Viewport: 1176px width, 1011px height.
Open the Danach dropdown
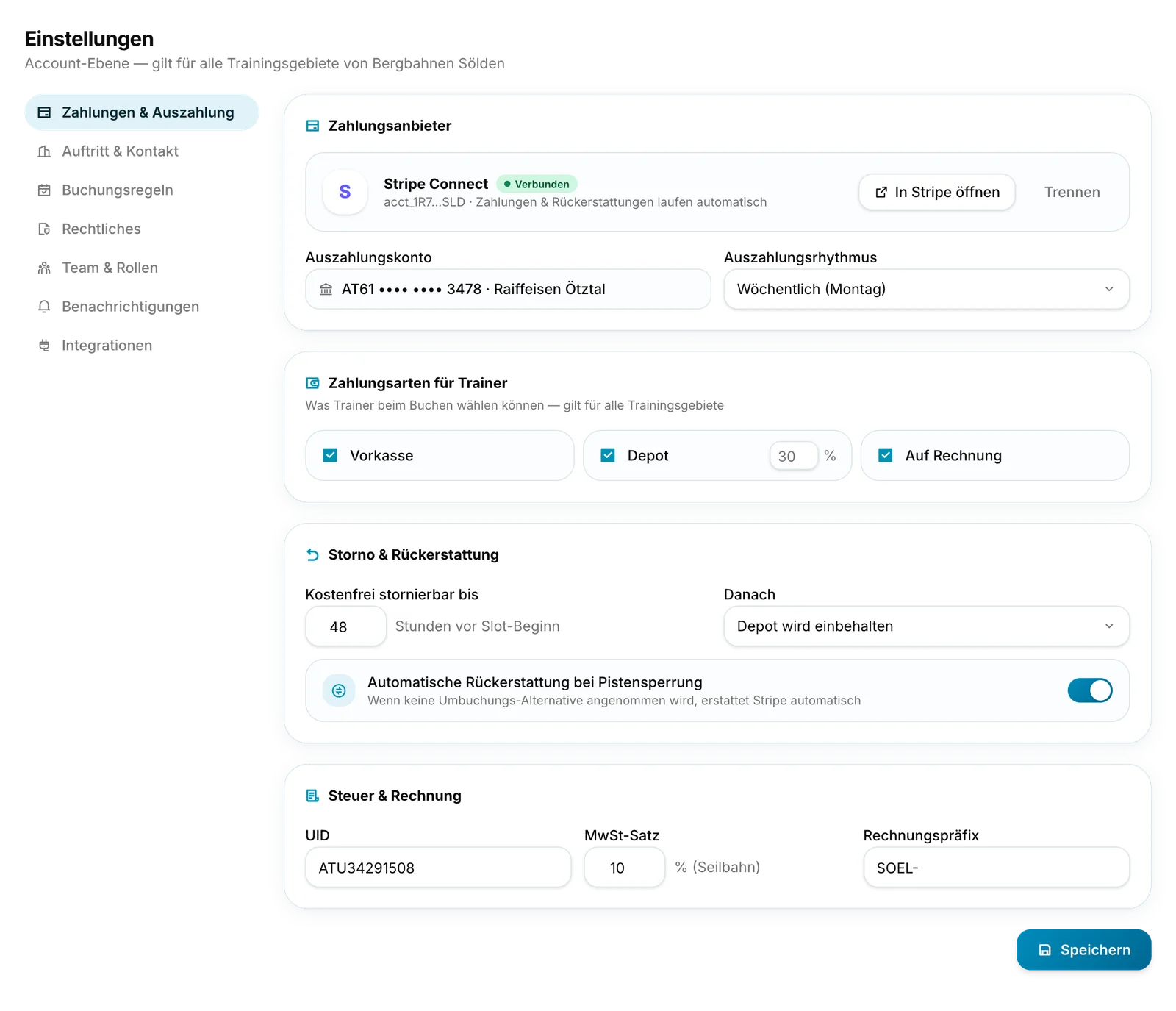(x=926, y=626)
